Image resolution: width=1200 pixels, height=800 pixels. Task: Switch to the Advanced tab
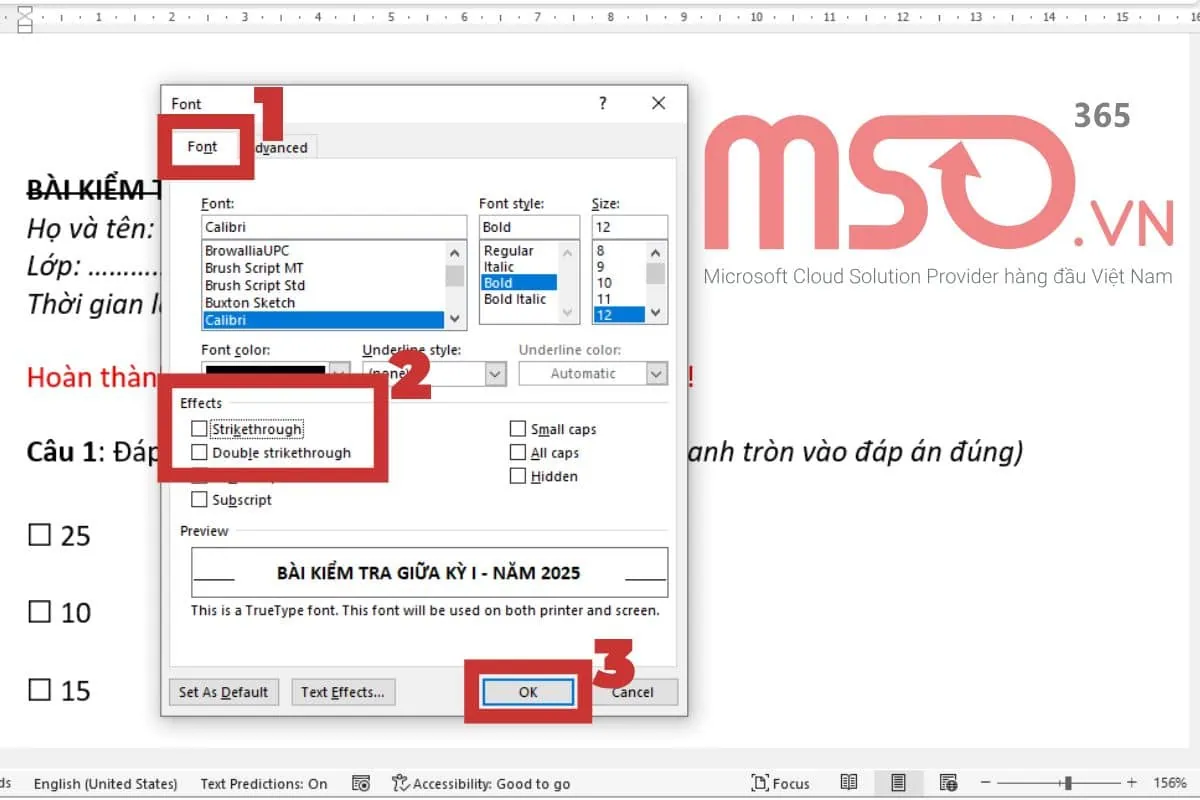click(x=282, y=148)
